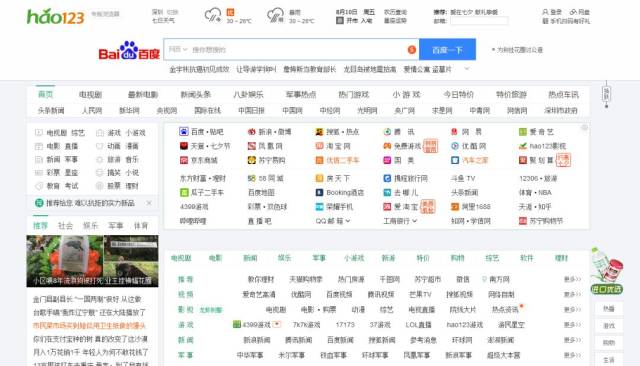Open the 免费游戏 gamepad icon
Image resolution: width=640 pixels, height=366 pixels.
387,146
